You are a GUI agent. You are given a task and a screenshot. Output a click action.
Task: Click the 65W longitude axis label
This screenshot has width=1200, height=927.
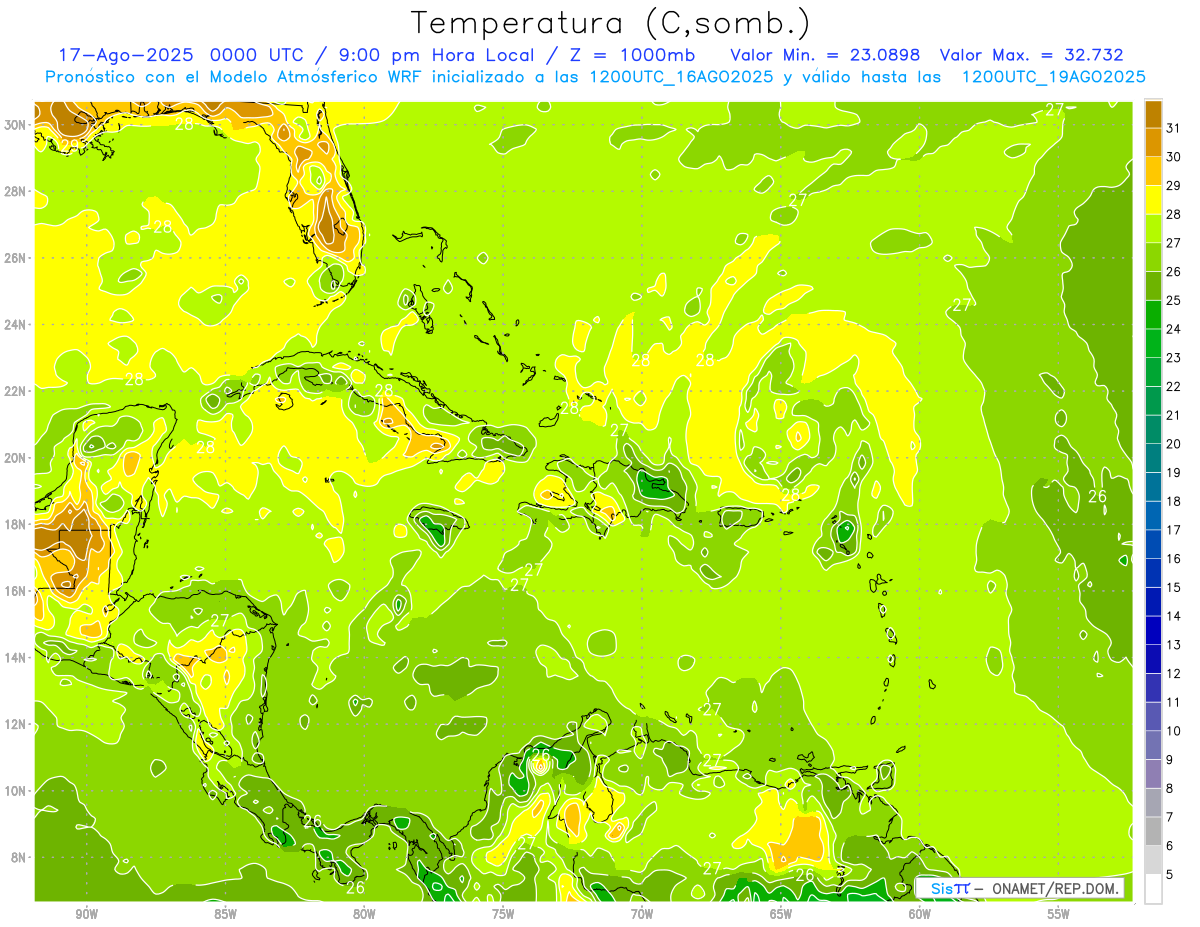pyautogui.click(x=781, y=915)
